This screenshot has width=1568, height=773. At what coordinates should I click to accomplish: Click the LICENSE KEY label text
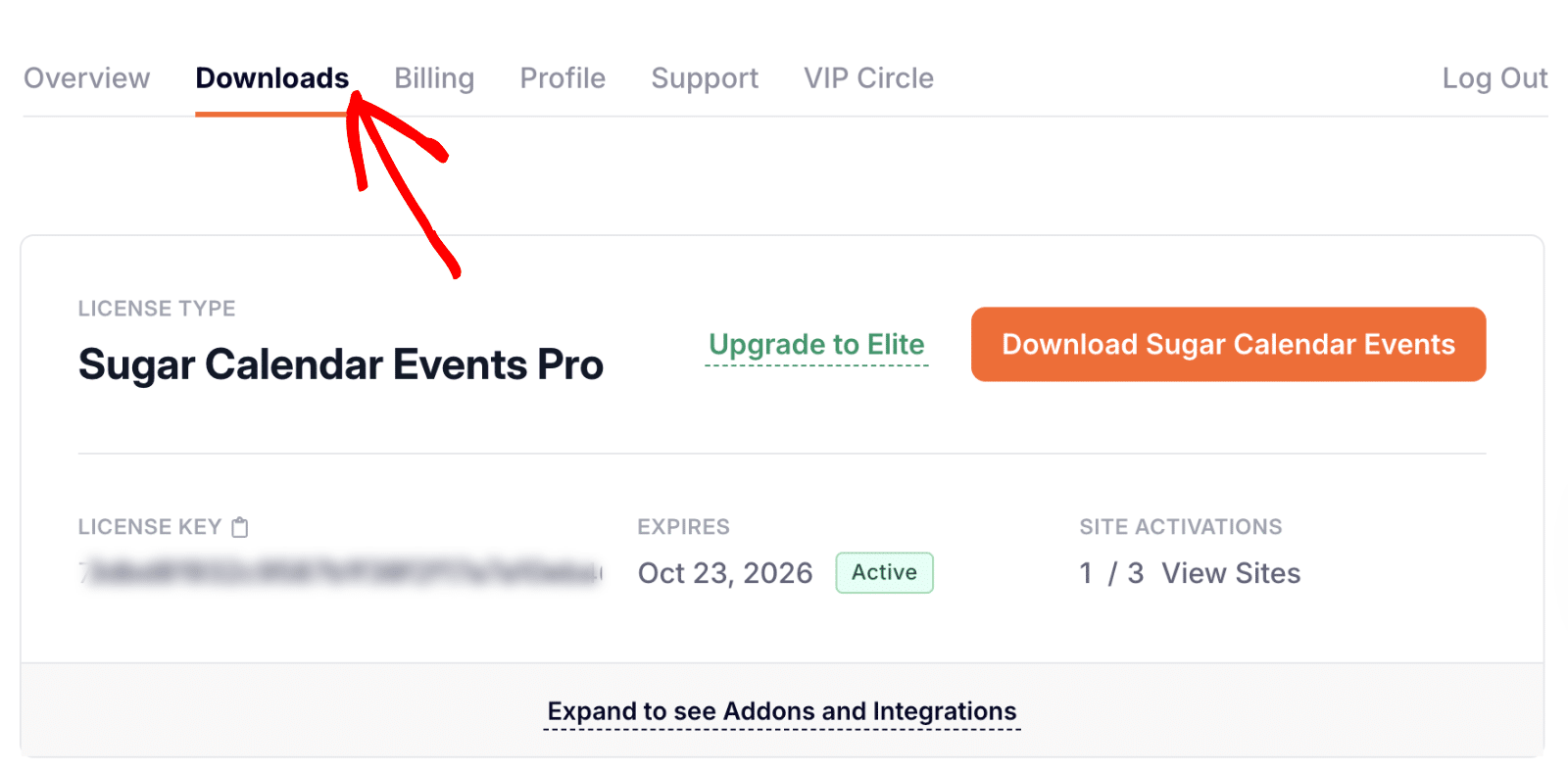click(150, 527)
